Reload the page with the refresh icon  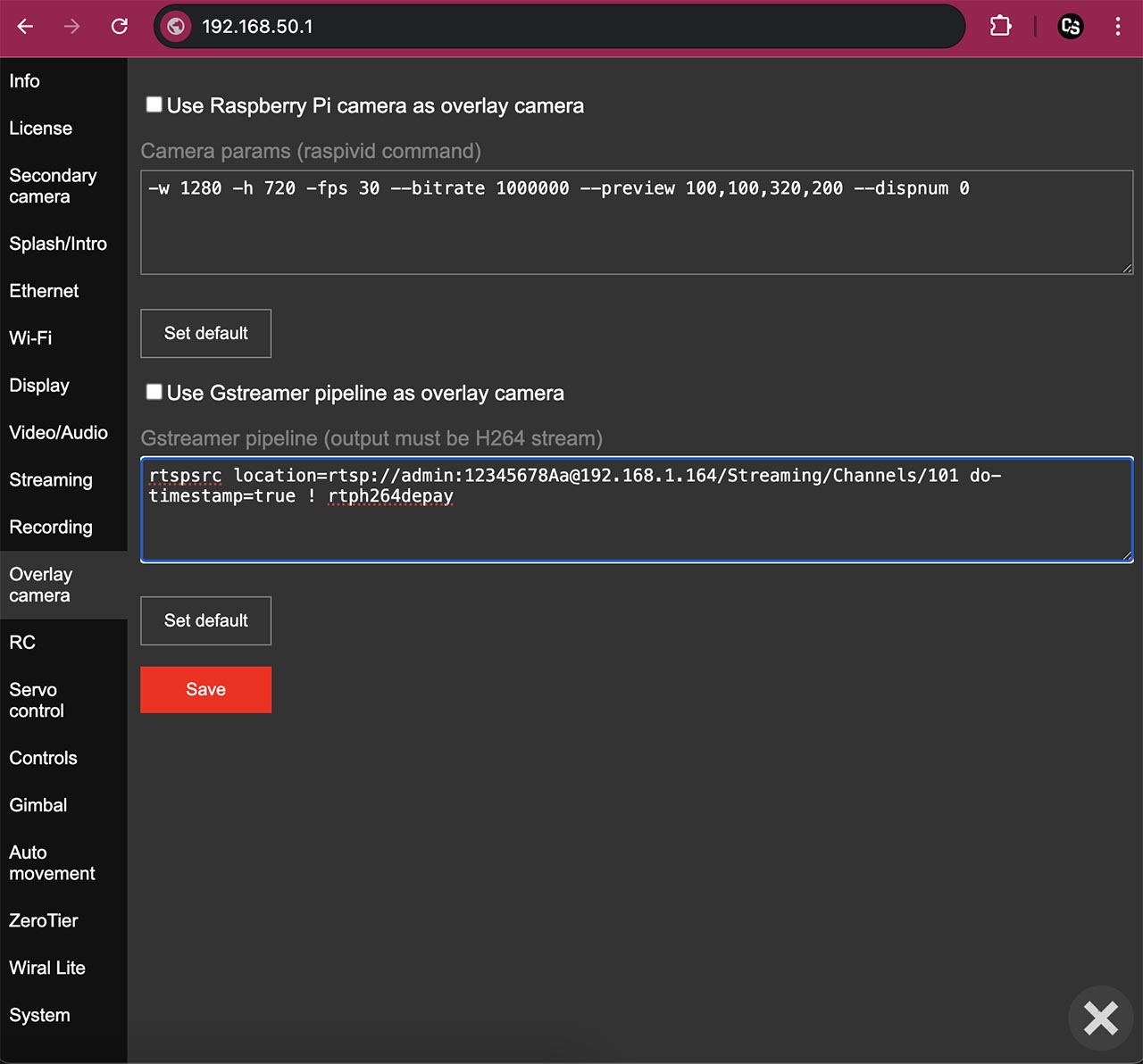point(119,27)
